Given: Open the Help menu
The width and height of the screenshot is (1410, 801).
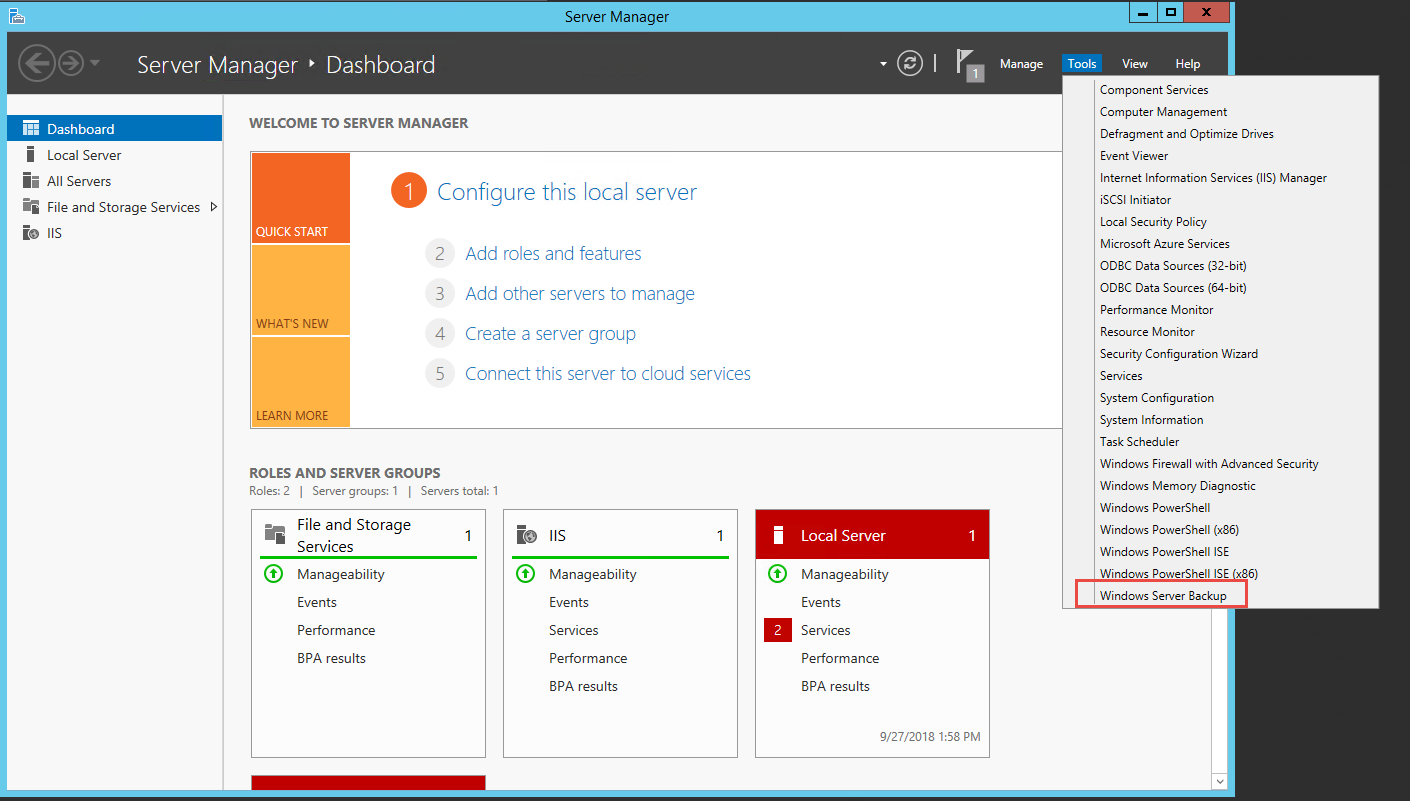Looking at the screenshot, I should pos(1188,64).
